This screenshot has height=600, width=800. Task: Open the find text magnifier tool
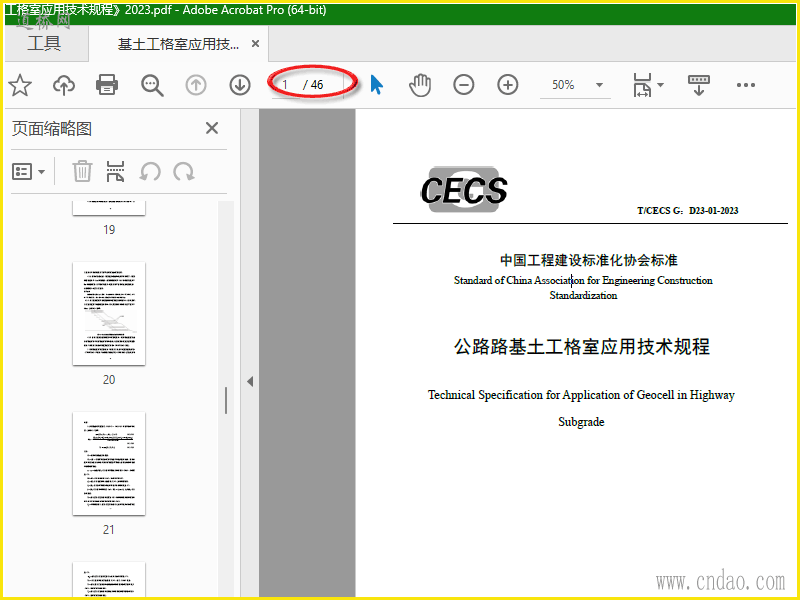pyautogui.click(x=152, y=85)
